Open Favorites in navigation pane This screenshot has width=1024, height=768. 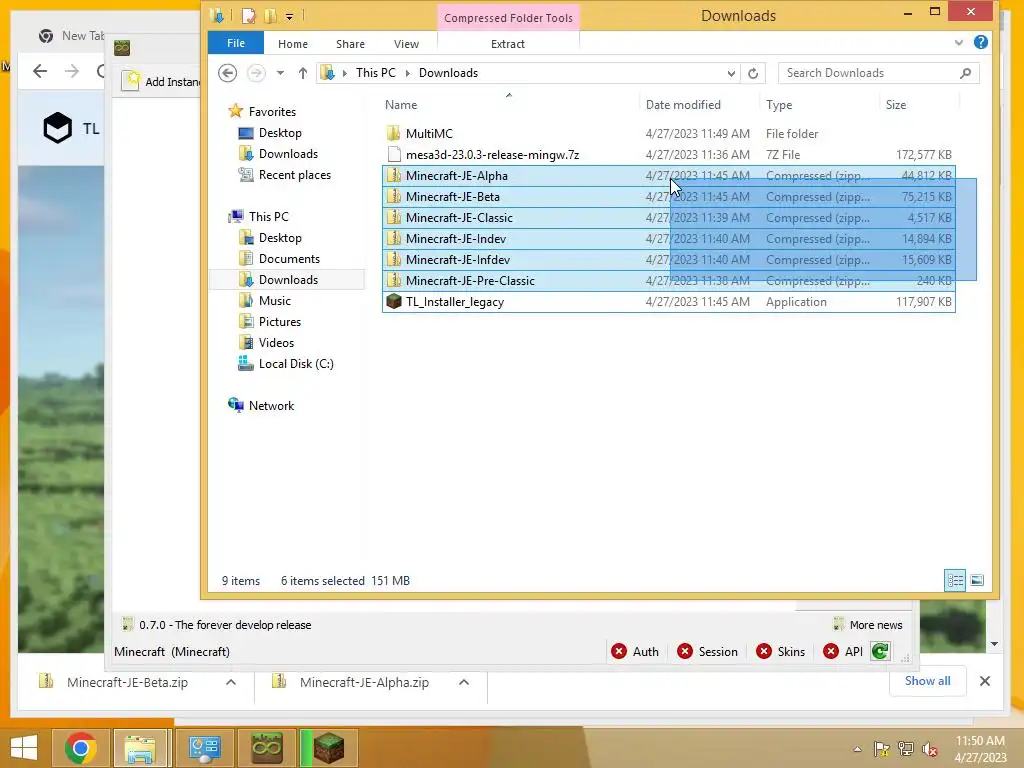tap(272, 112)
